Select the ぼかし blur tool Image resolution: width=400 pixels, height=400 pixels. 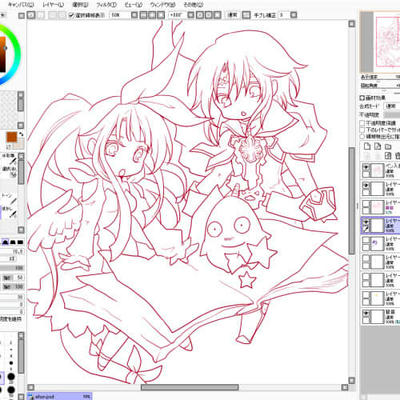pyautogui.click(x=10, y=212)
